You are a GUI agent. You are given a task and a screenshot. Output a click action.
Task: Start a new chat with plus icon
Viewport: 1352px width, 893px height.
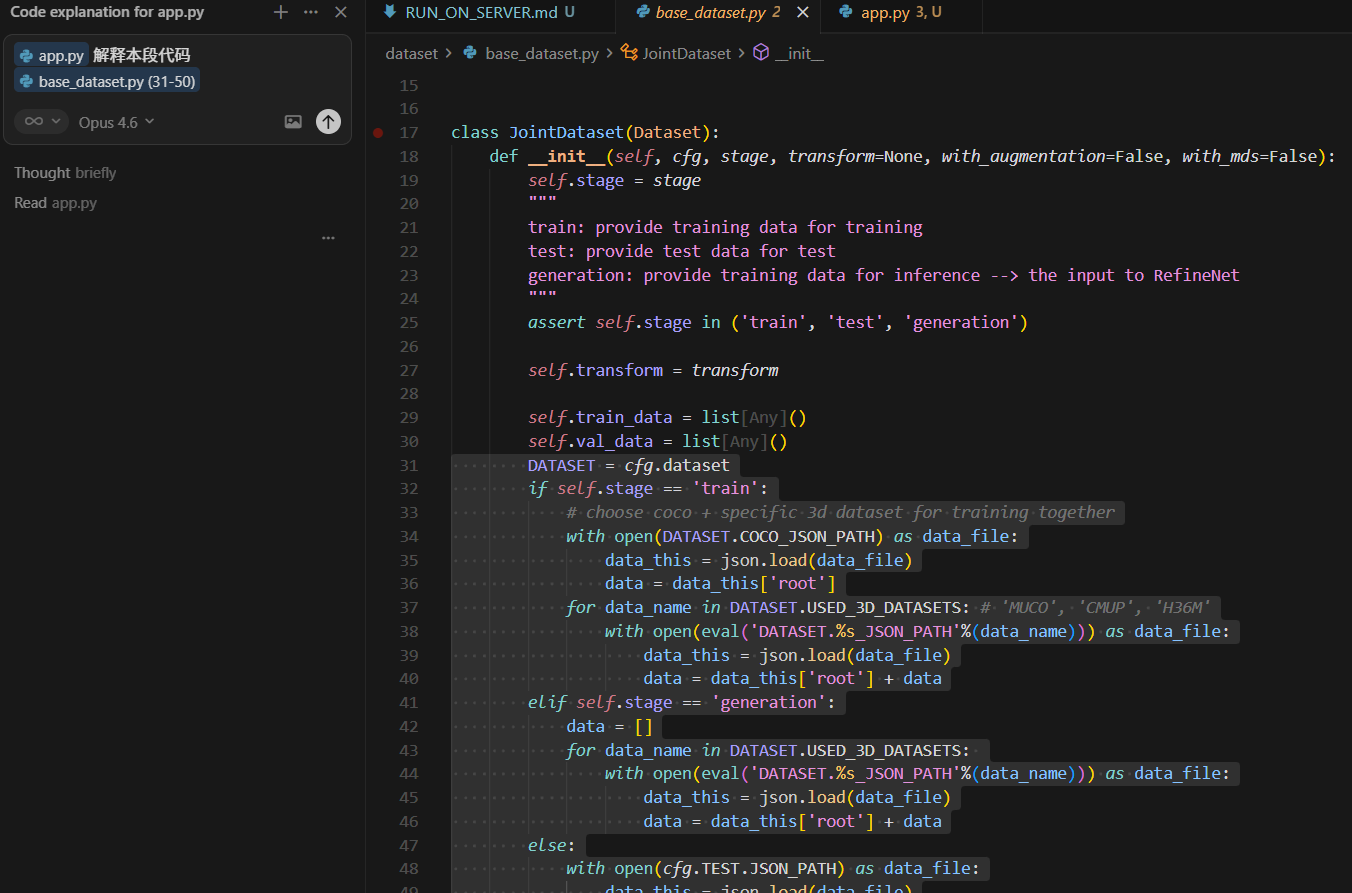point(281,12)
